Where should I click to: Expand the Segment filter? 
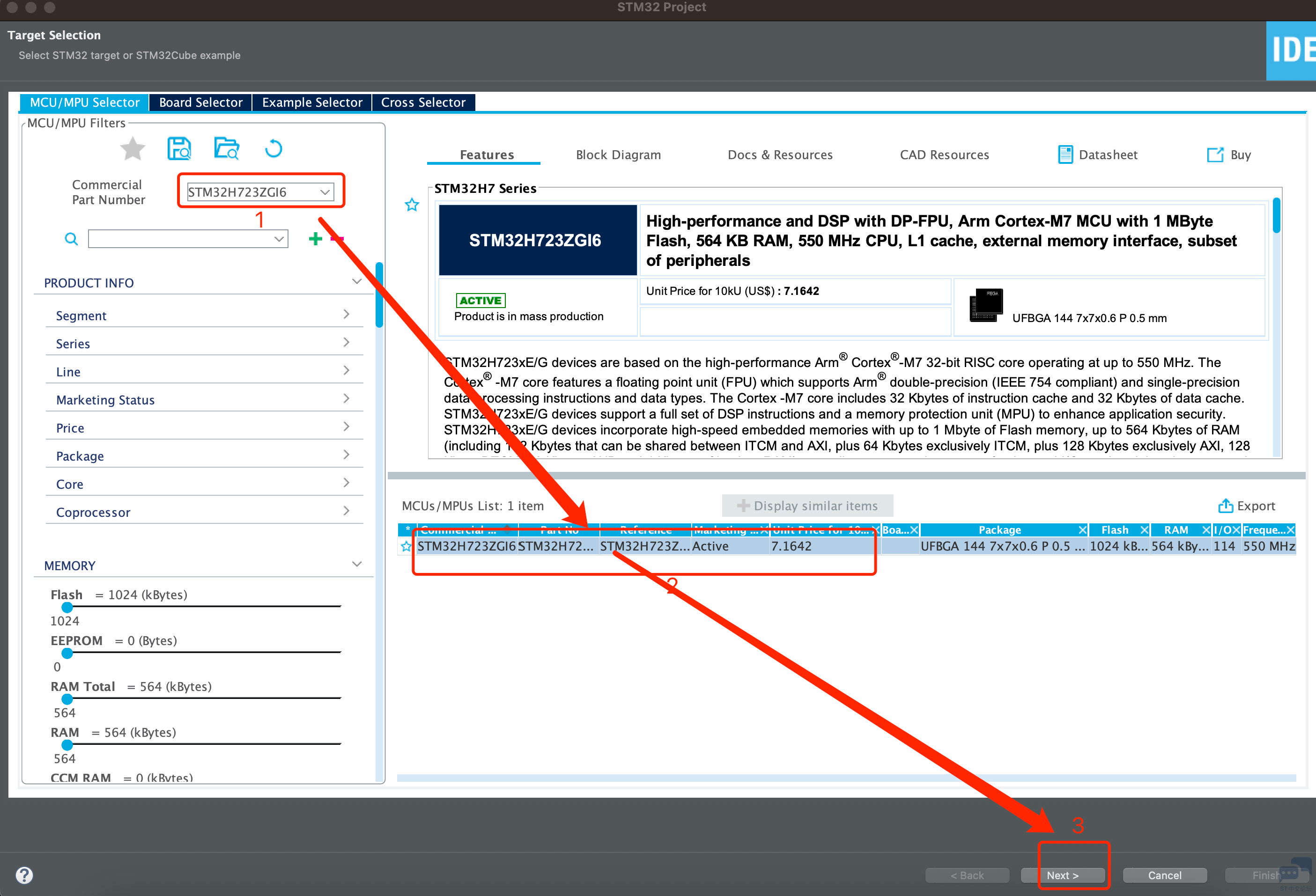(346, 314)
